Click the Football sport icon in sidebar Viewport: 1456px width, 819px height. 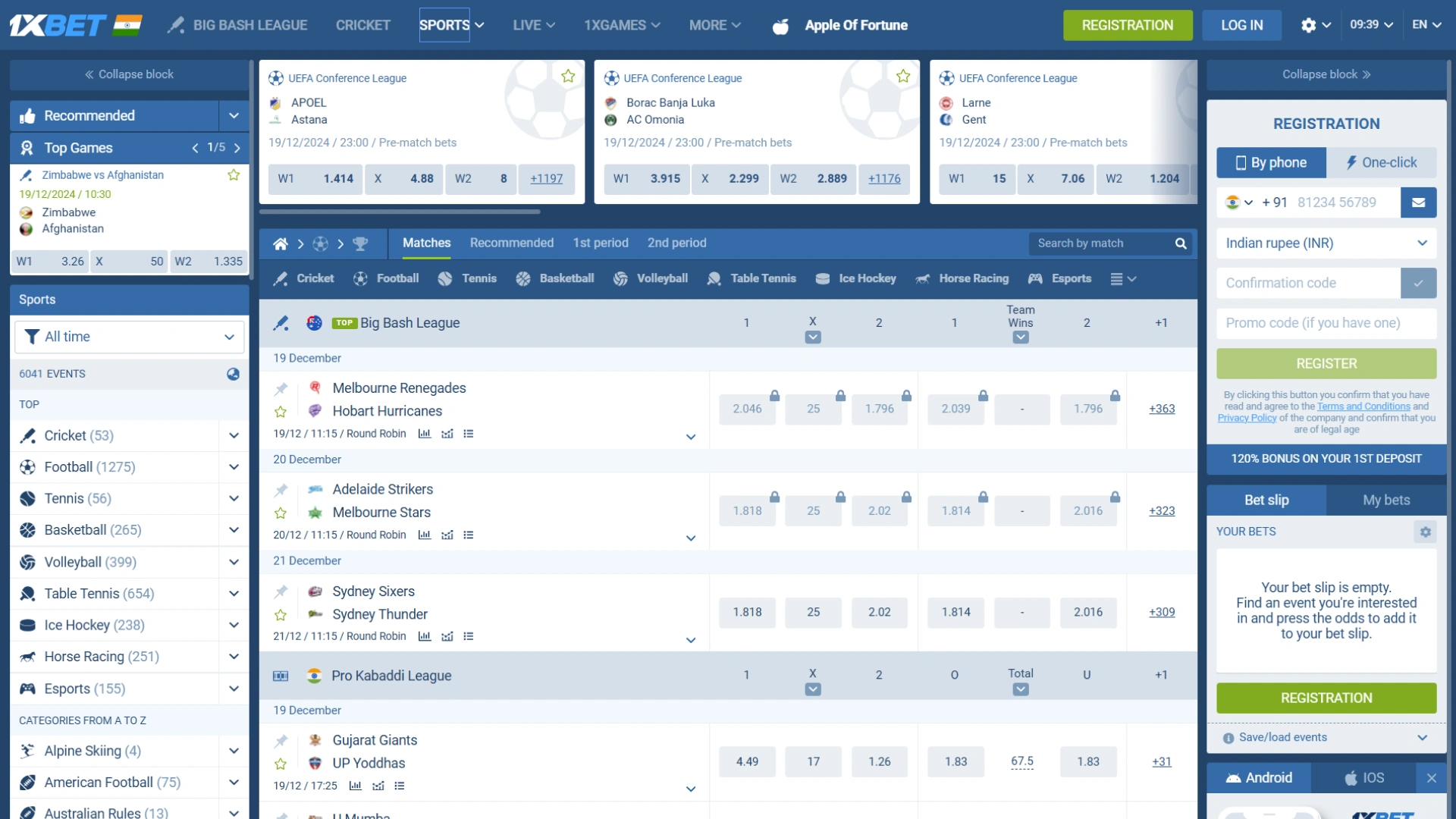tap(29, 466)
